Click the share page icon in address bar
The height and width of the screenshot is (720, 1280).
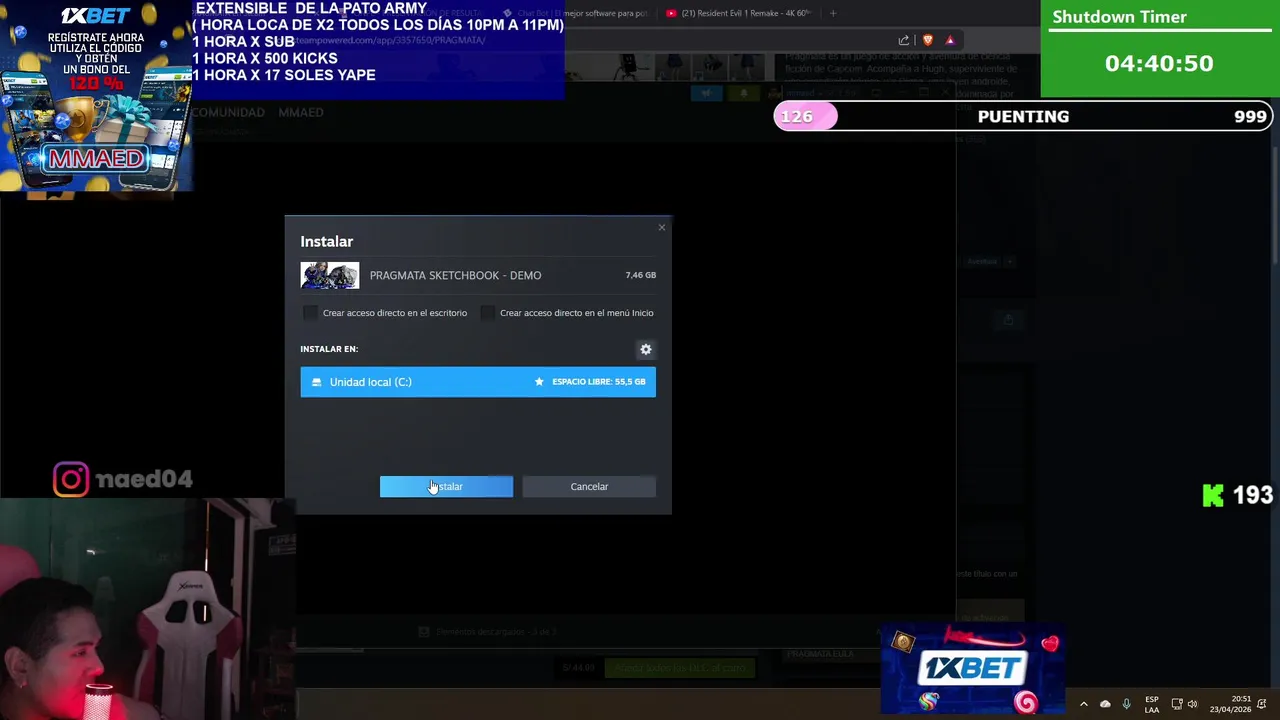[x=904, y=40]
